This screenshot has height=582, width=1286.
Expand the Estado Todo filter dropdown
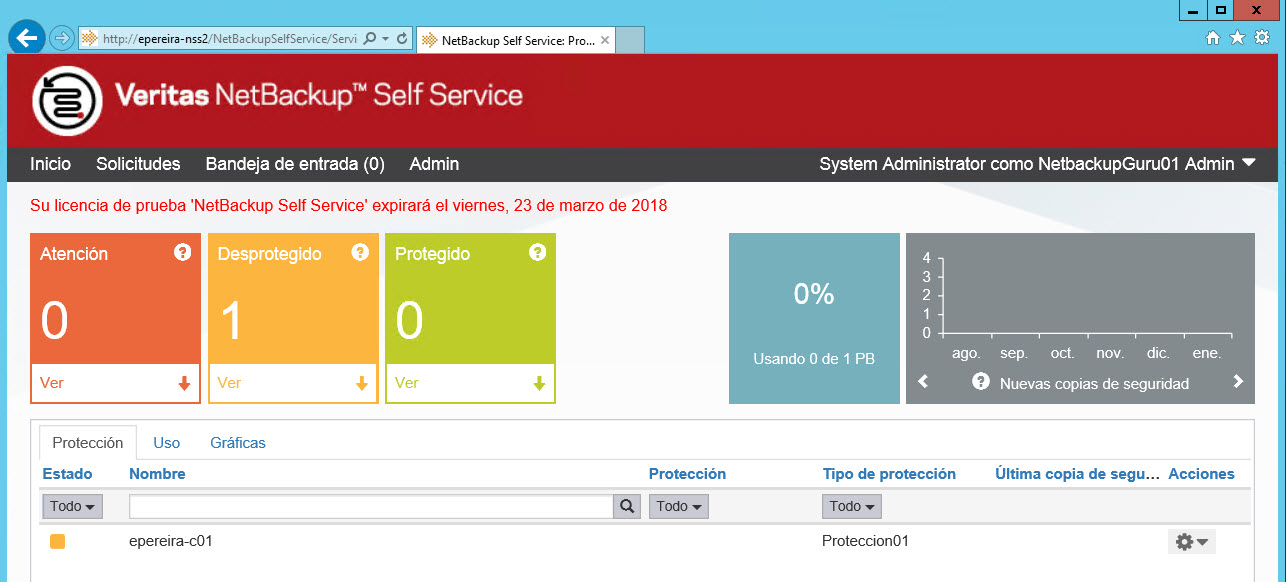pos(72,506)
